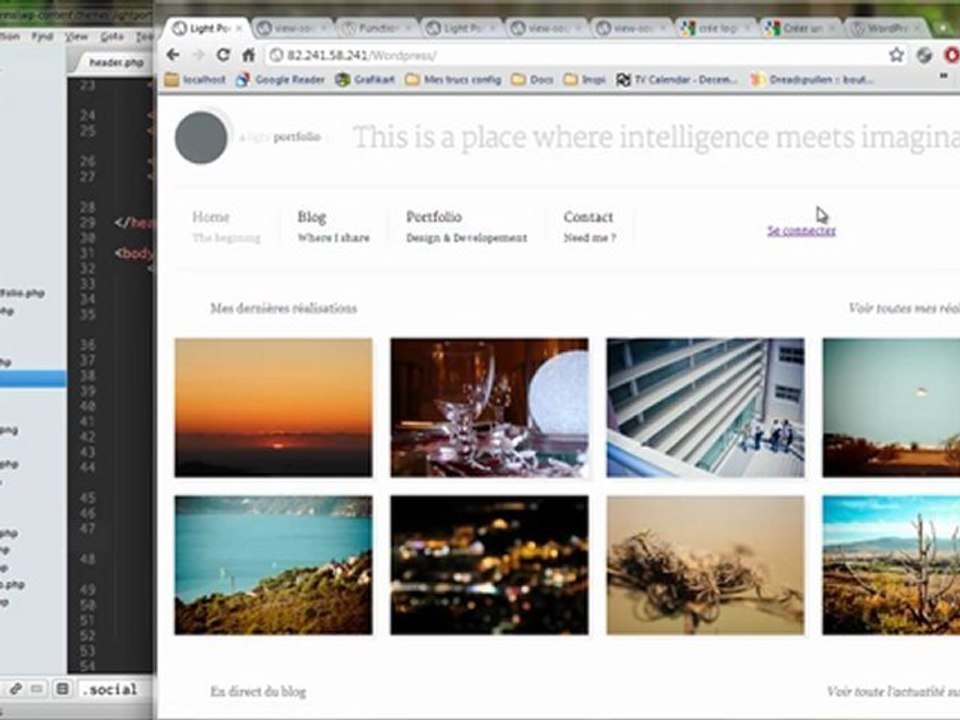Select the header.php tab in the editor
The width and height of the screenshot is (960, 720).
coord(116,62)
